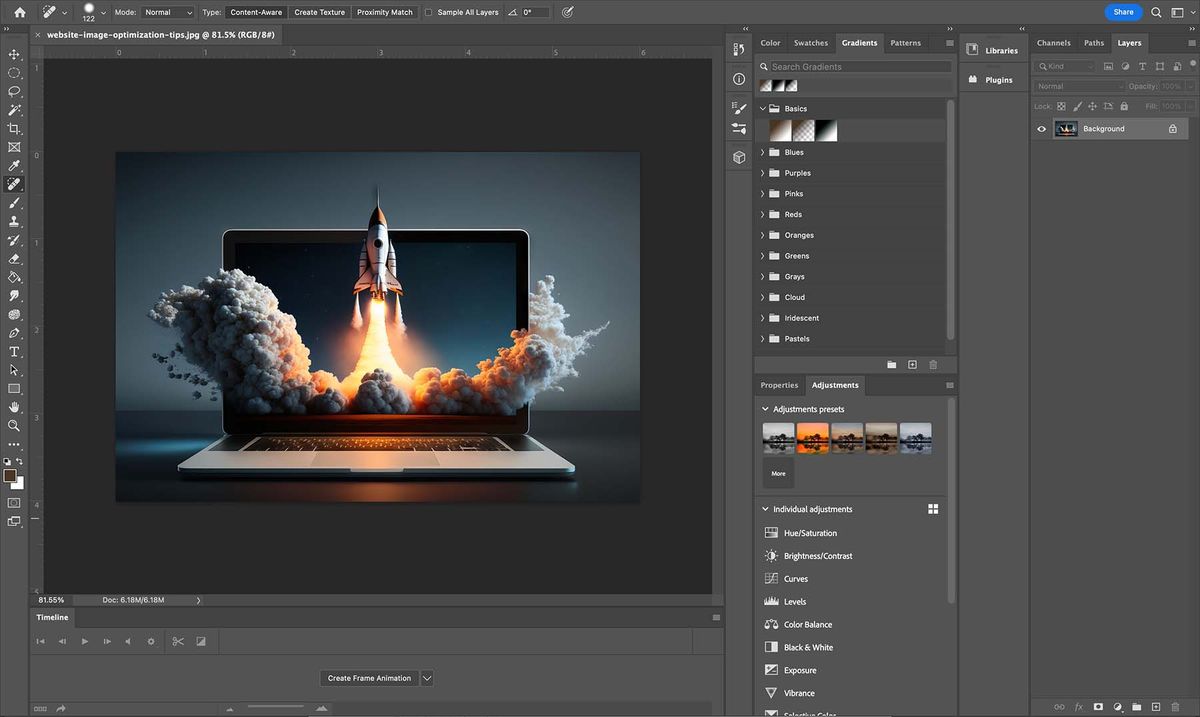Select the Hand tool
This screenshot has width=1200, height=717.
14,407
